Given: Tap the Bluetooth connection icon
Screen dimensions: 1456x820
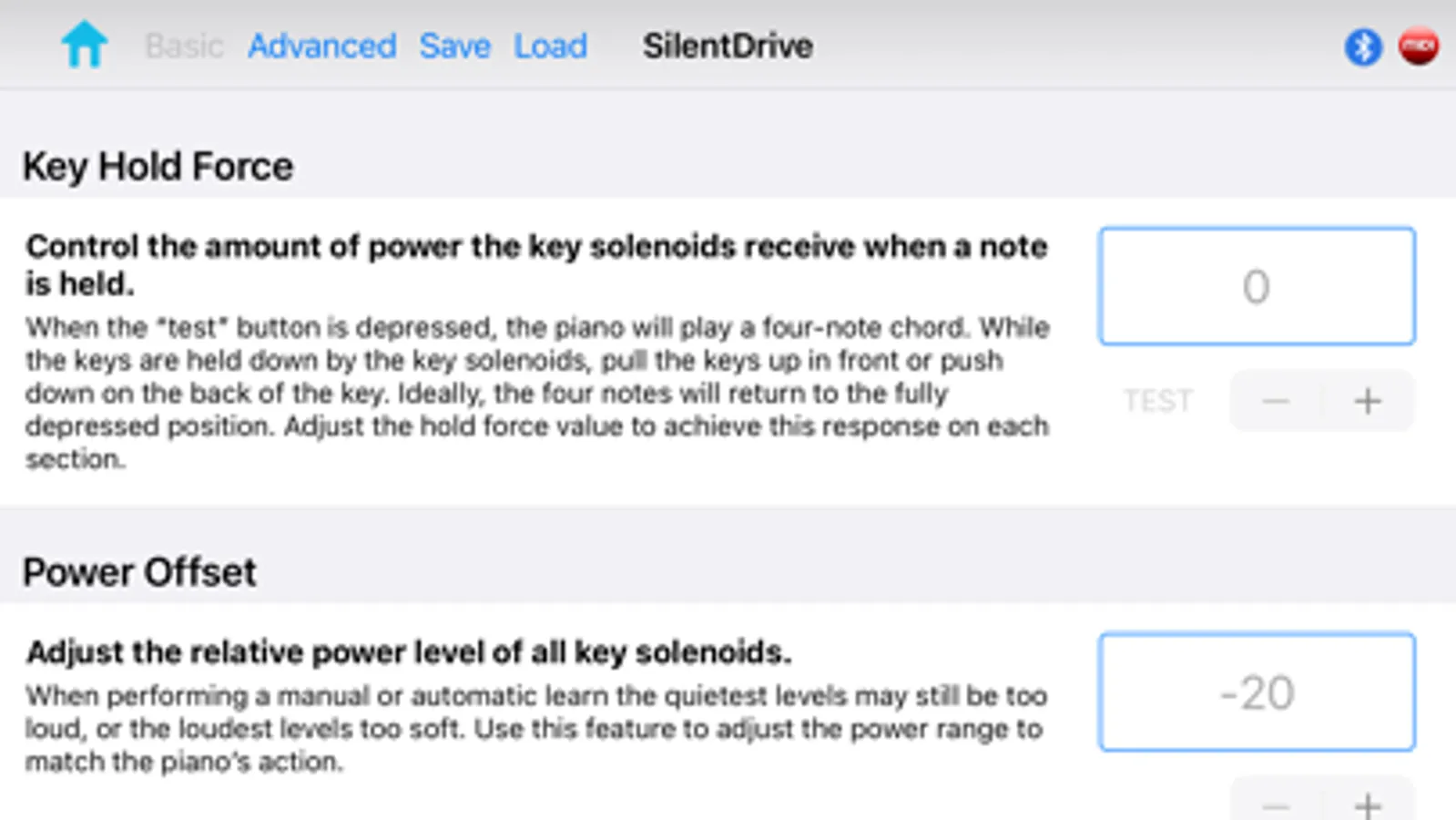Looking at the screenshot, I should pyautogui.click(x=1362, y=46).
